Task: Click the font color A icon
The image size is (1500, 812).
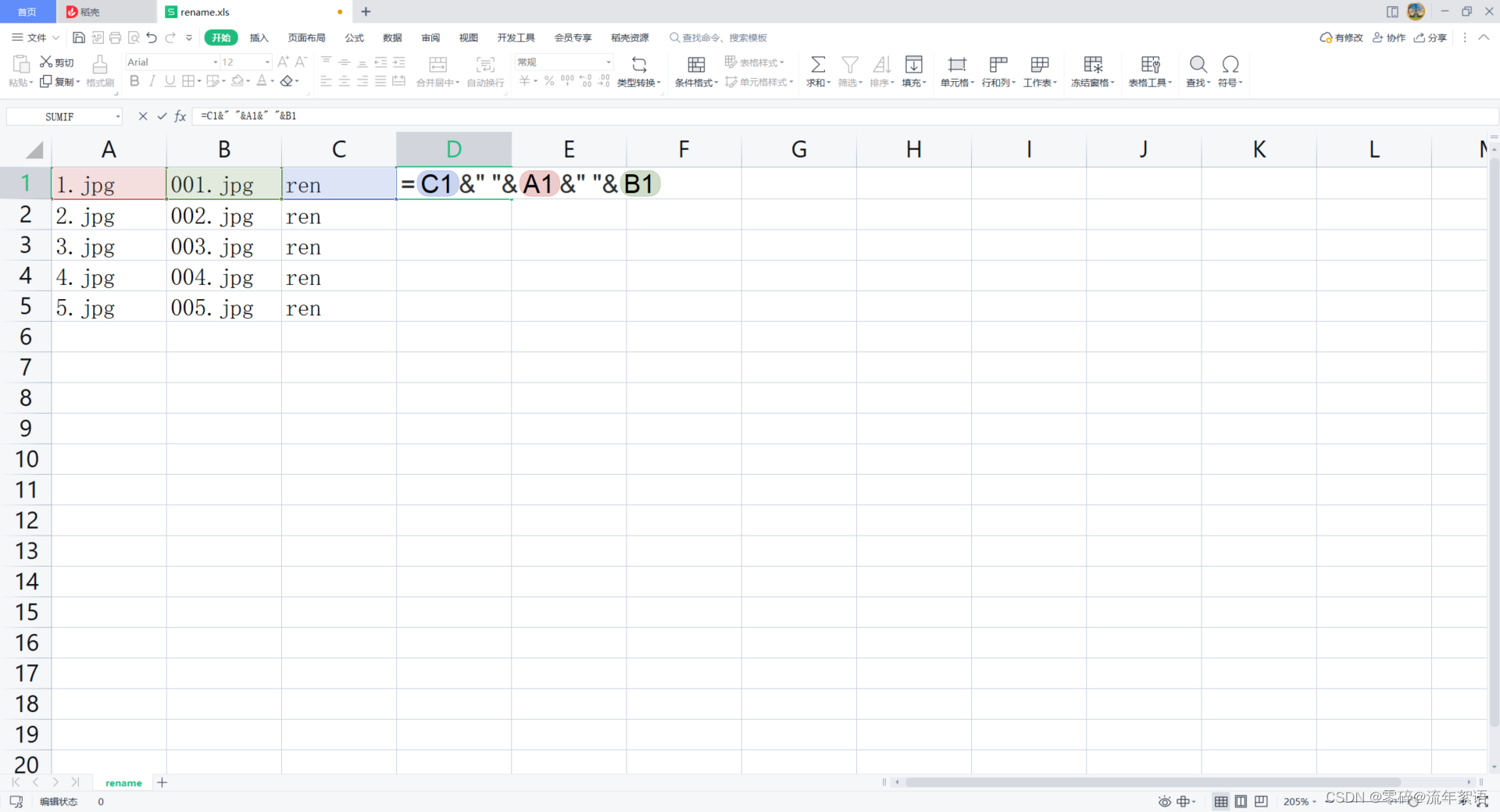Action: tap(262, 80)
